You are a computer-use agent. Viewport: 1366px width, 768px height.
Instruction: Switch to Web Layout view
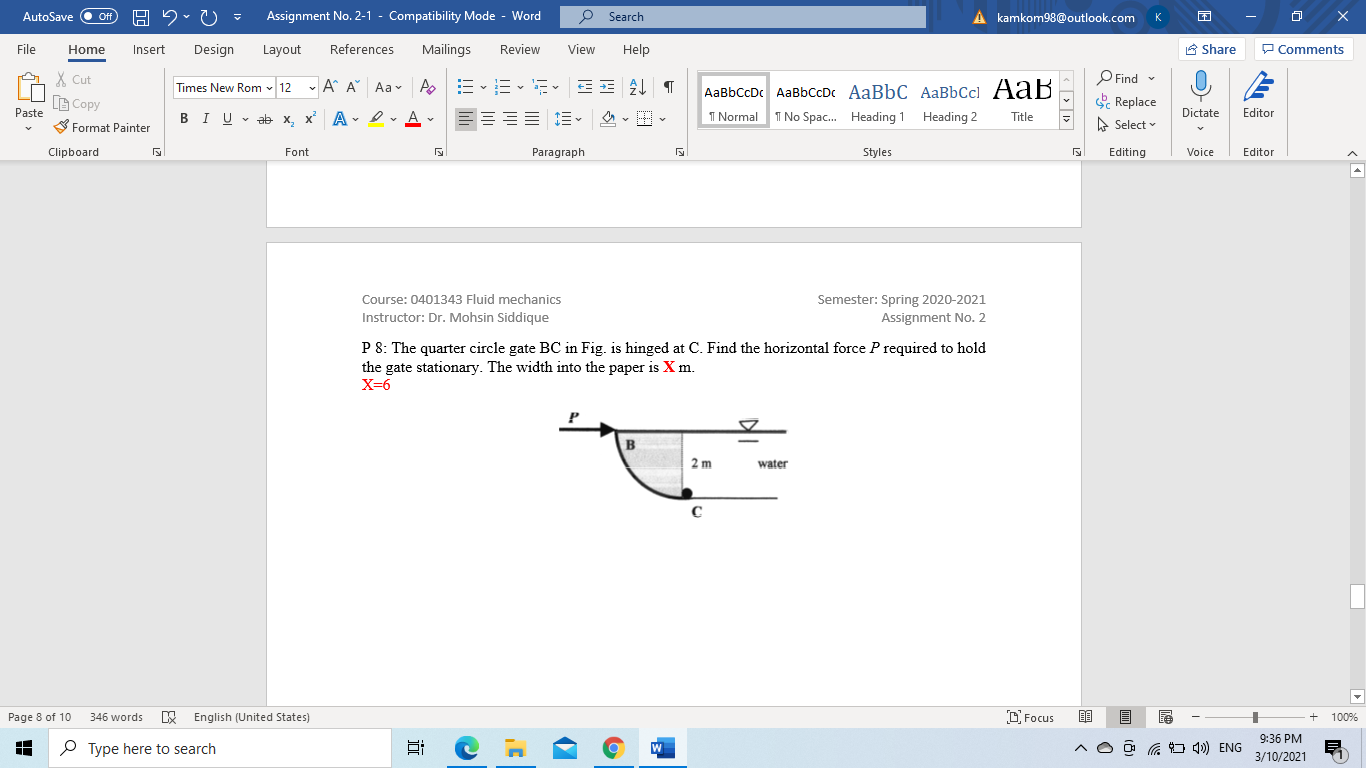tap(1165, 717)
